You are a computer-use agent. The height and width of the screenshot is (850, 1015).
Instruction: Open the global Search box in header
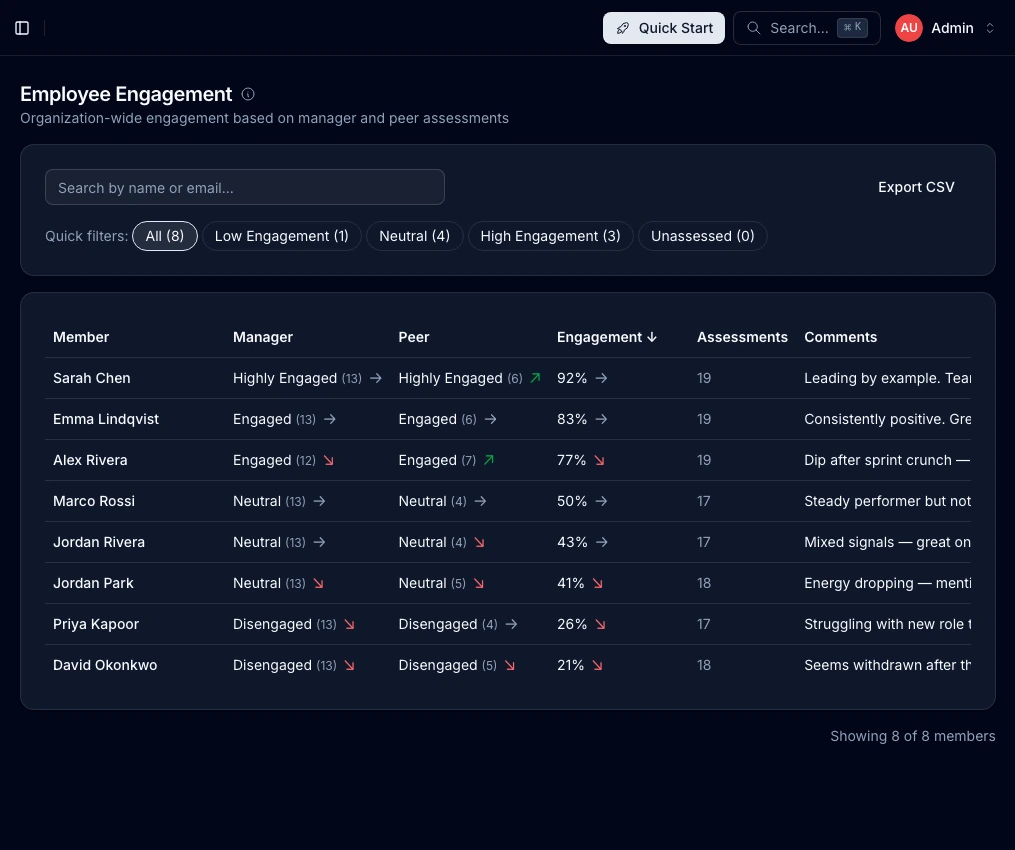click(x=807, y=28)
